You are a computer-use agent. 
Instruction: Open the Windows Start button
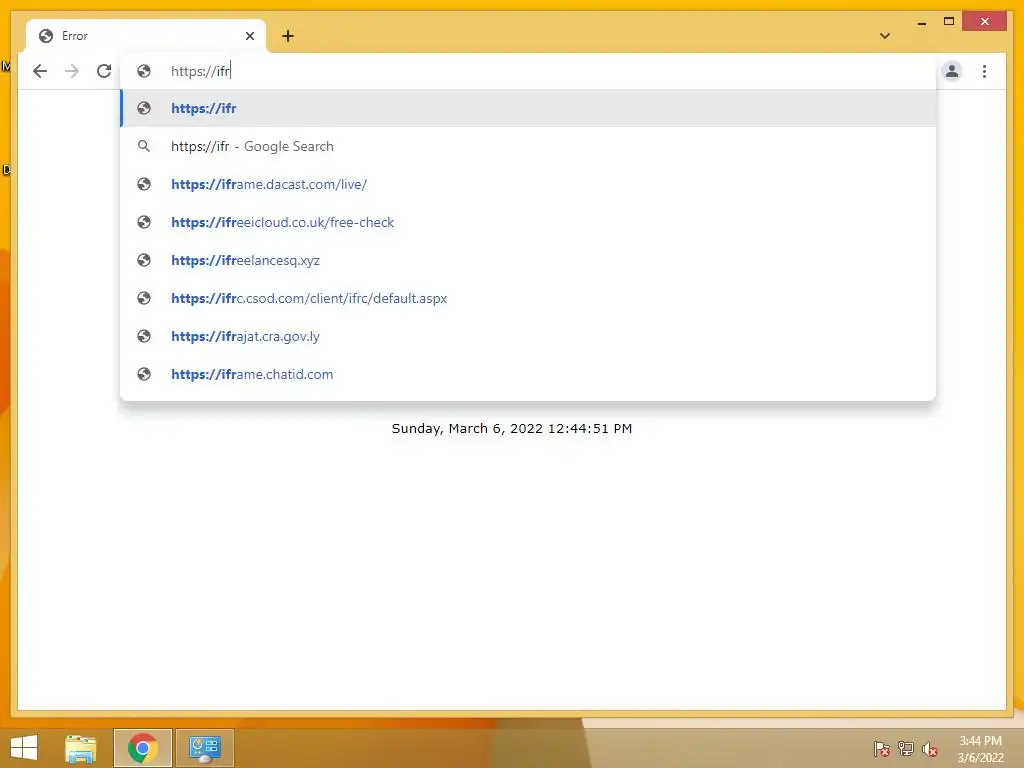coord(24,748)
